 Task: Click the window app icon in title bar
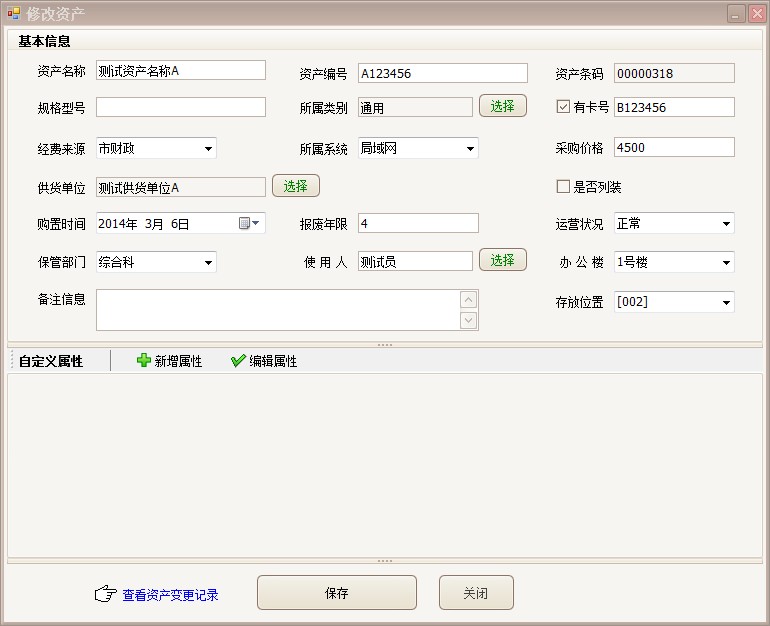14,13
